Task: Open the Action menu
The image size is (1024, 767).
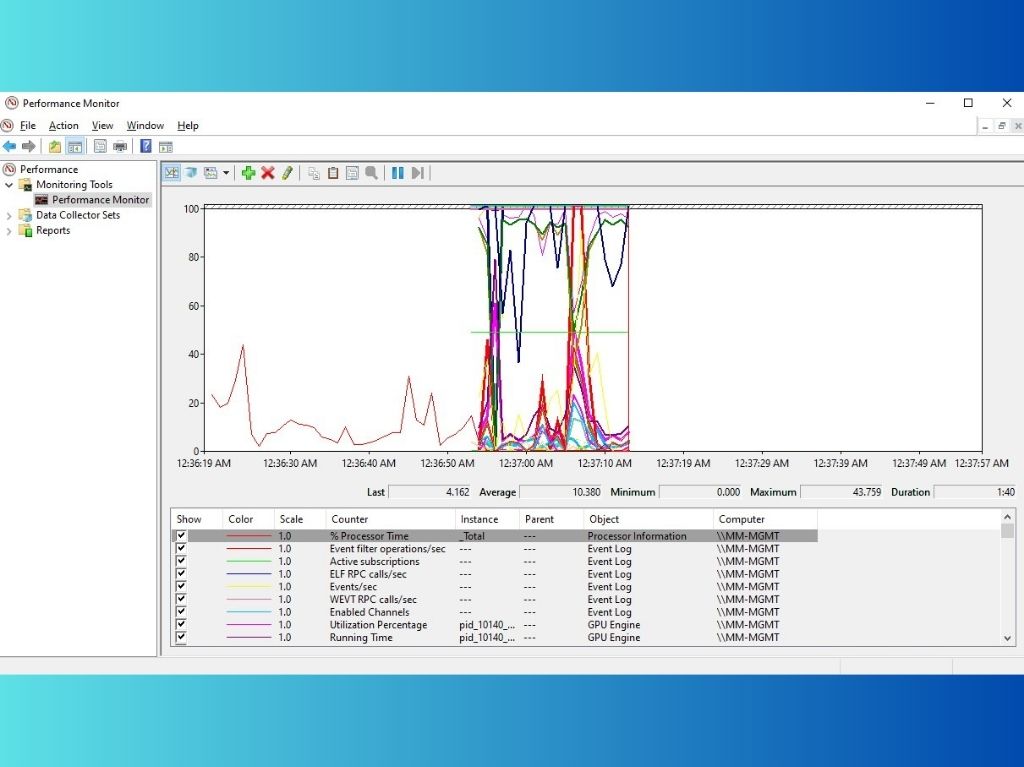Action: coord(63,125)
